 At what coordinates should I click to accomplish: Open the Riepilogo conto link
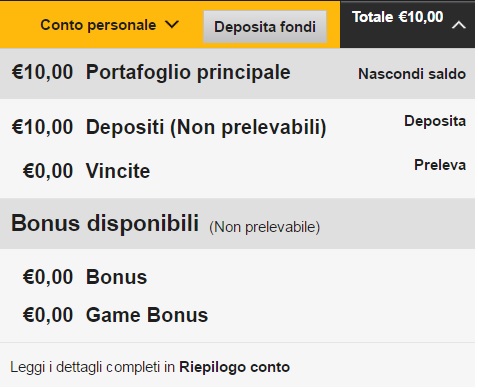(234, 367)
